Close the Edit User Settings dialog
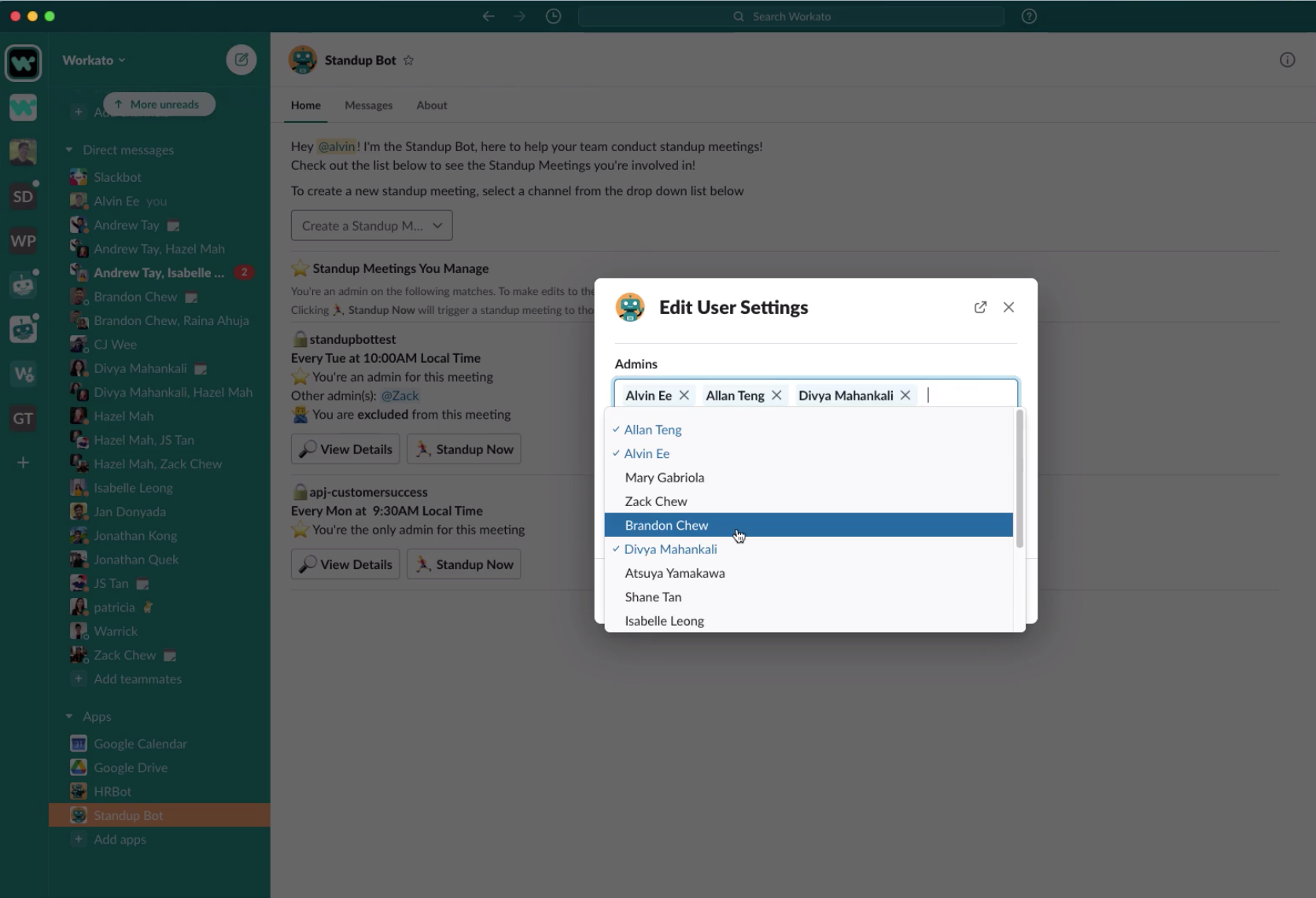 1008,307
